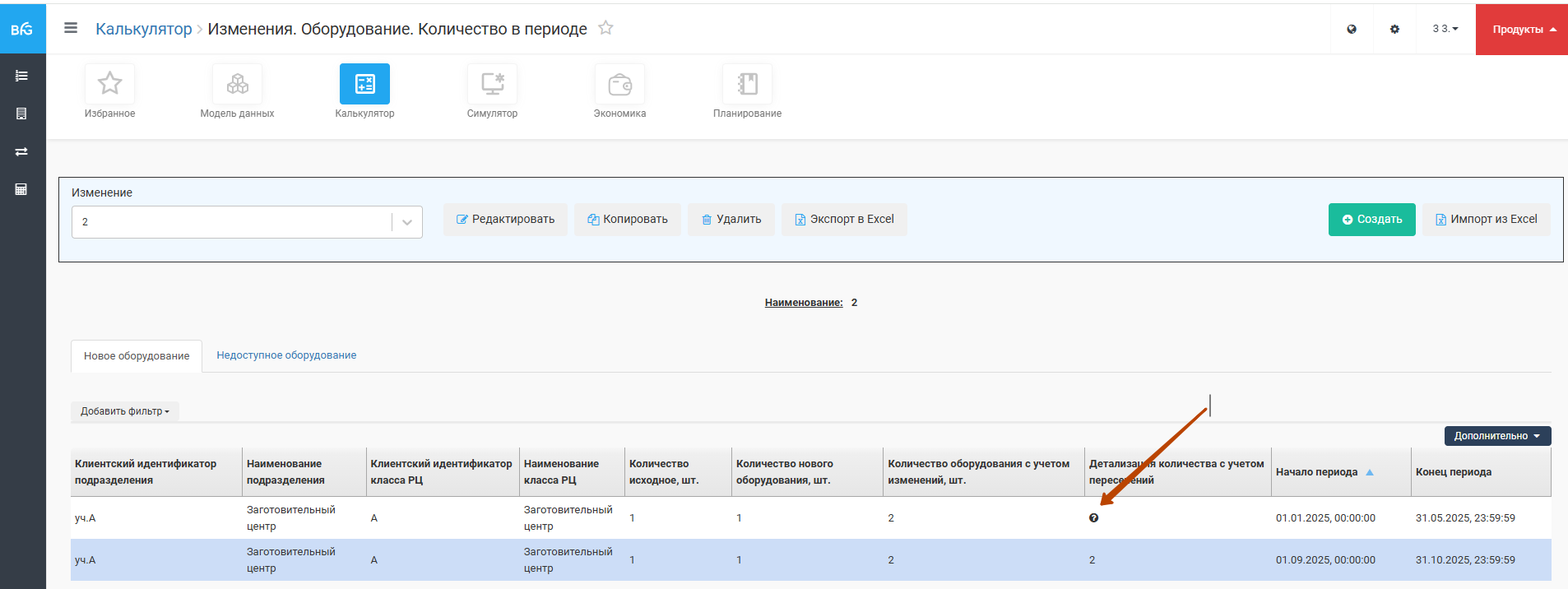Viewport: 1568px width, 589px height.
Task: Click end date 31.10.2025, 23:59:59
Action: pos(1465,560)
